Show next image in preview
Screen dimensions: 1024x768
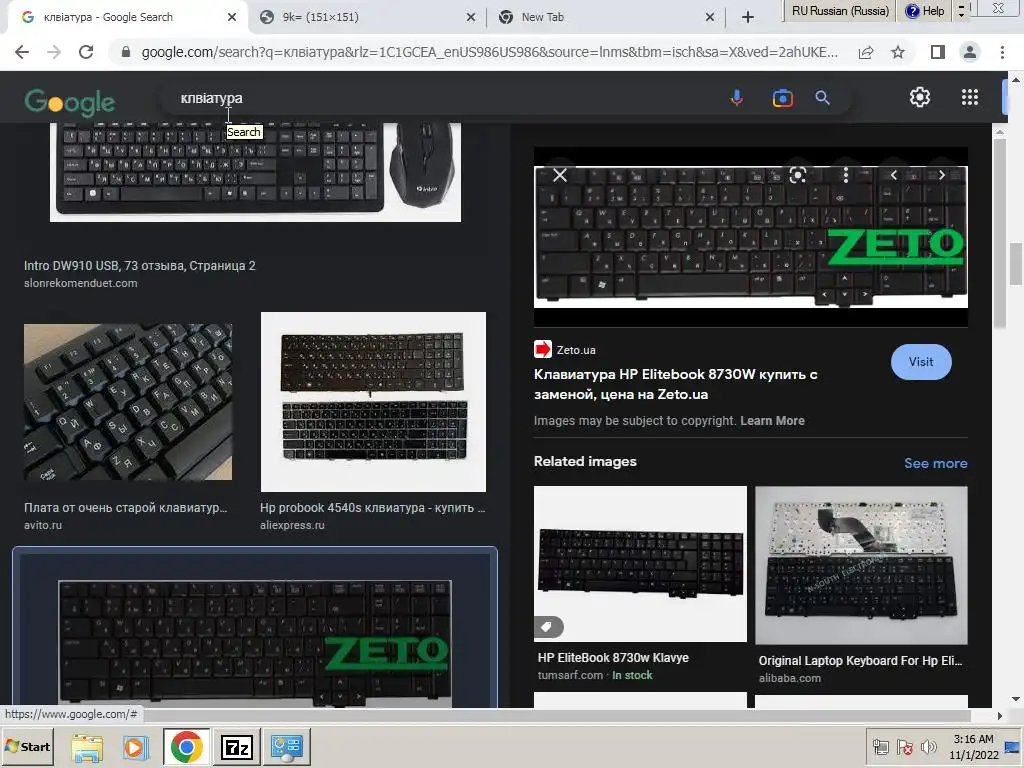tap(942, 175)
